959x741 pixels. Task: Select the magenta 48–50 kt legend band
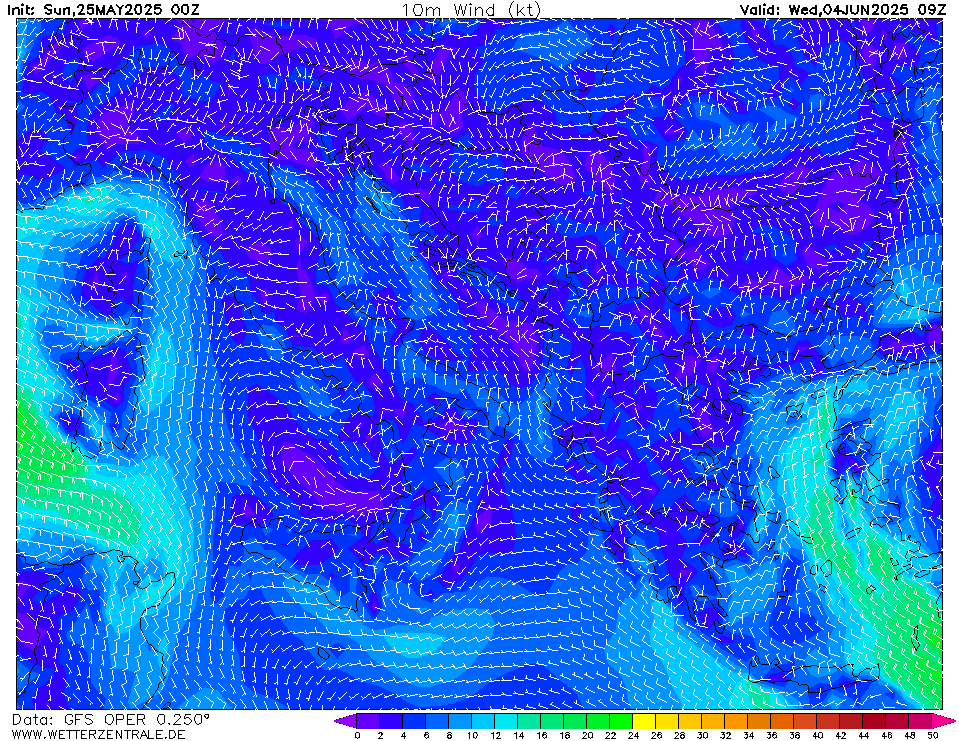(920, 721)
